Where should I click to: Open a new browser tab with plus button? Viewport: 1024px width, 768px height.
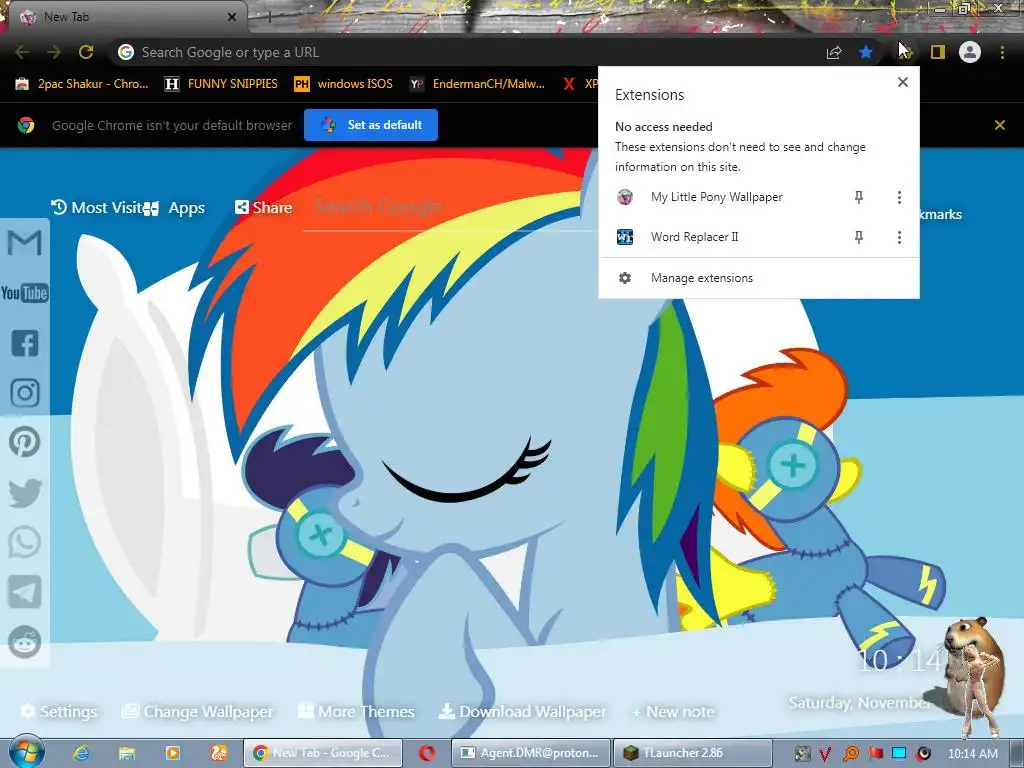(268, 18)
